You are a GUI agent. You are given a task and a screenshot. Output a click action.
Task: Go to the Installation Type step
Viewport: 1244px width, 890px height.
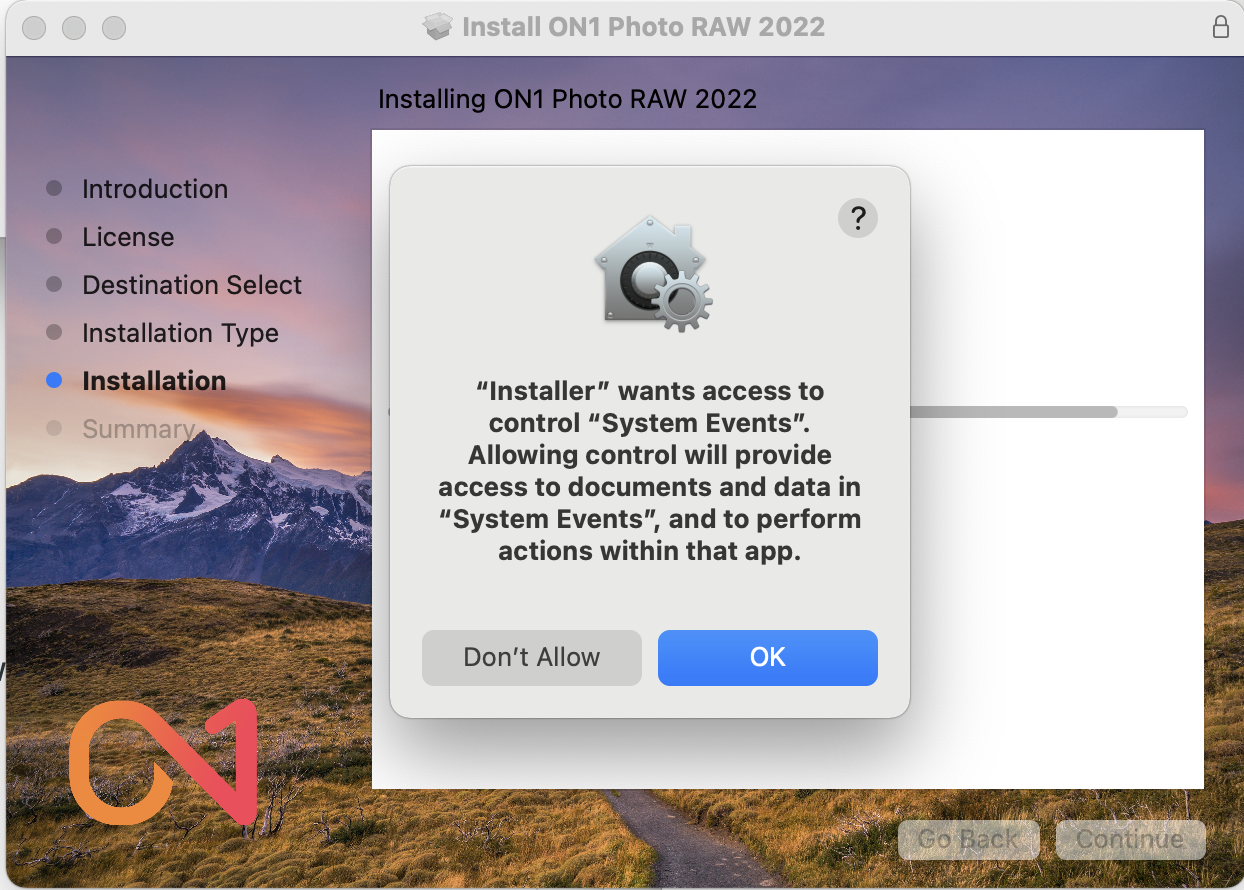pyautogui.click(x=180, y=333)
